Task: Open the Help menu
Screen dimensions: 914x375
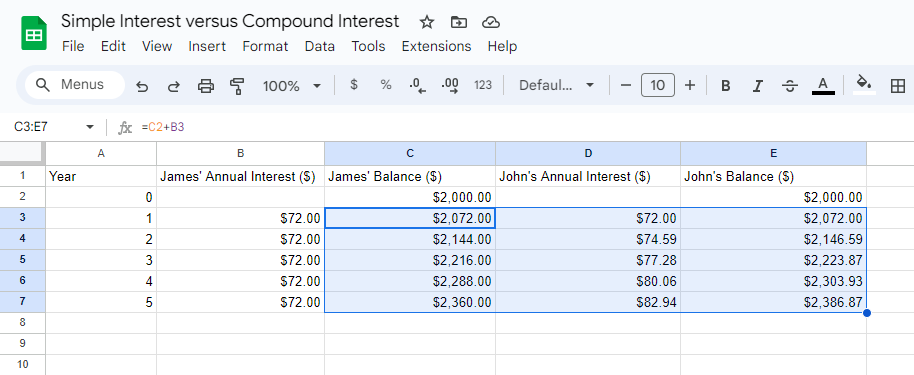Action: [x=502, y=46]
